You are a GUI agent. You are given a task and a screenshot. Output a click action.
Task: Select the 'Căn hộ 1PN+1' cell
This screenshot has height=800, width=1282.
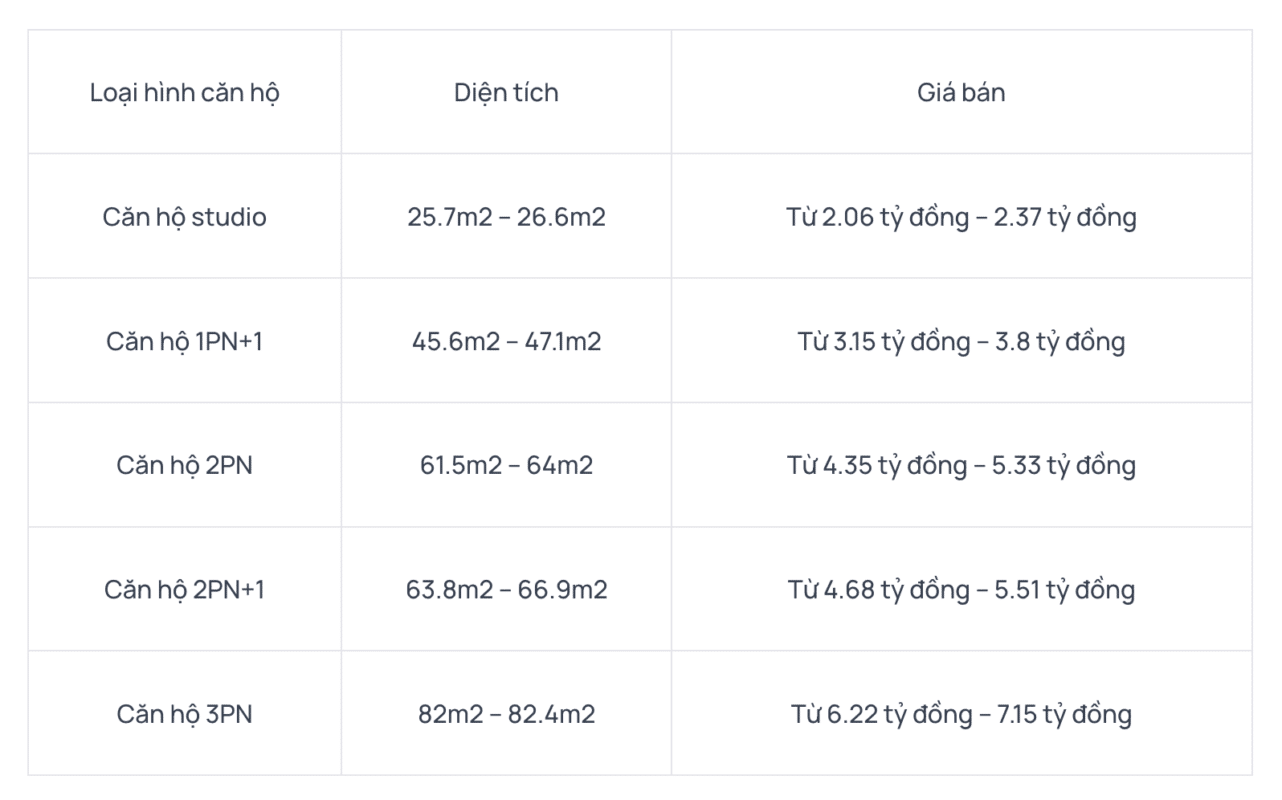185,341
